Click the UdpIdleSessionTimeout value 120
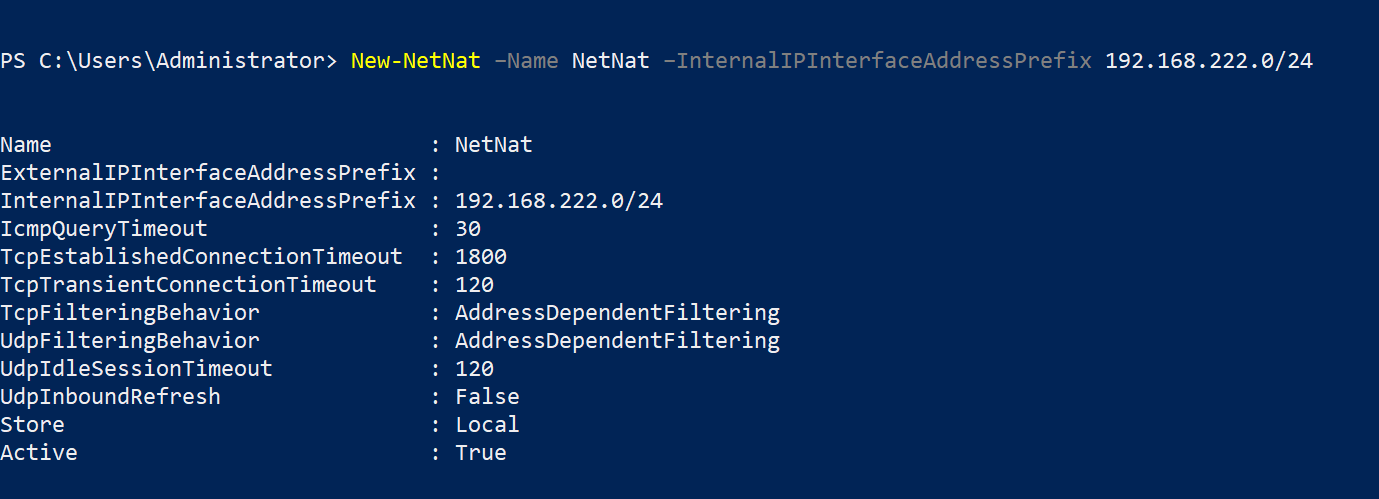 click(474, 369)
